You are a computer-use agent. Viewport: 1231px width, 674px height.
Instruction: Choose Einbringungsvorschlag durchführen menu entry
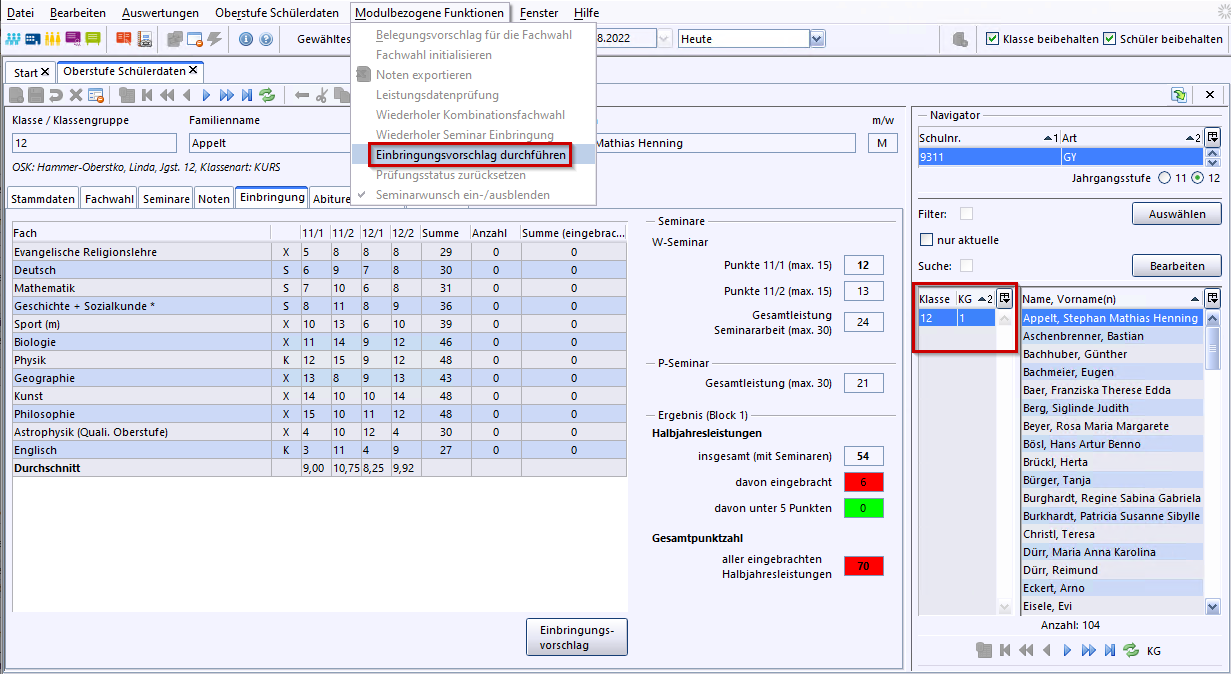pyautogui.click(x=471, y=155)
